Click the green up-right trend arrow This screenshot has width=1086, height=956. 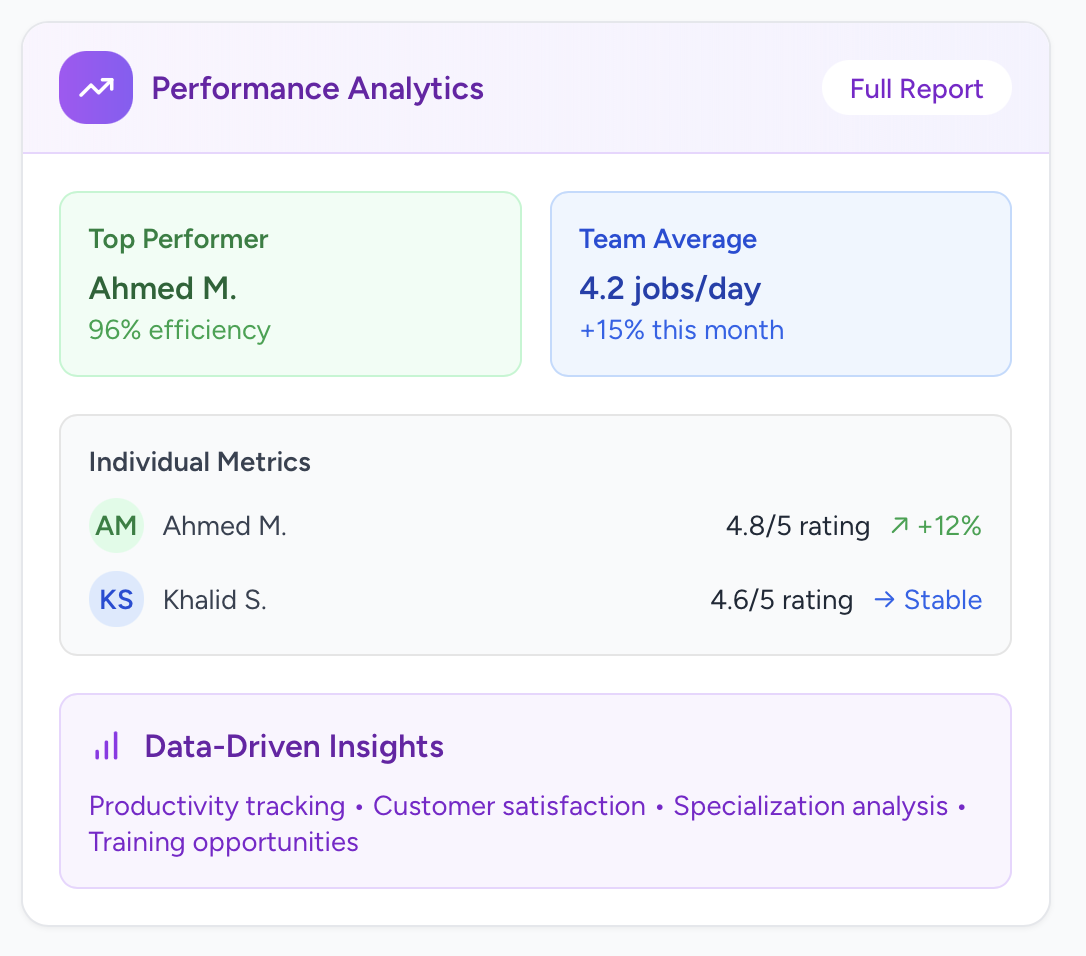(900, 526)
